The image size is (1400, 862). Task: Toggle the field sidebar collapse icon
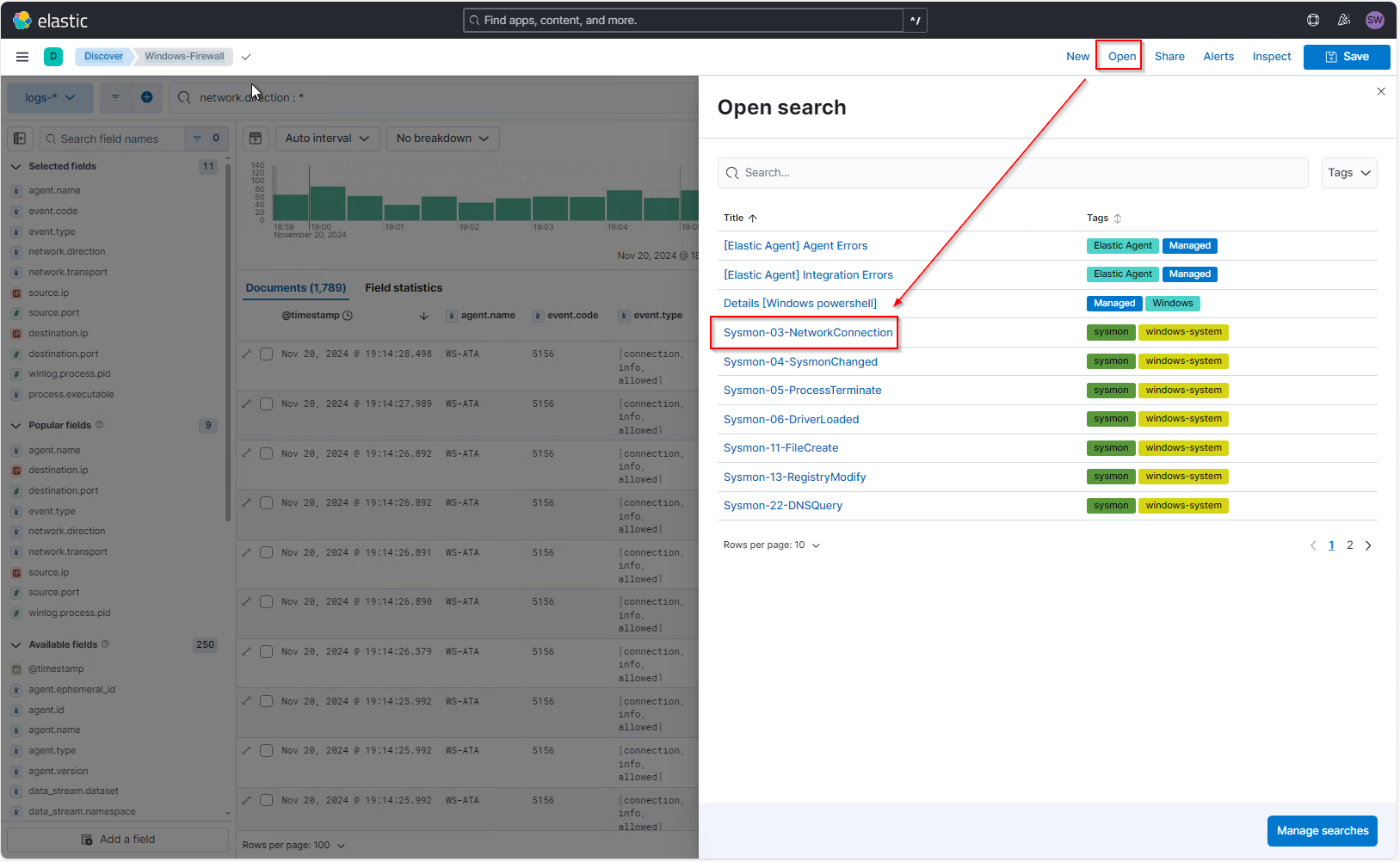click(20, 139)
